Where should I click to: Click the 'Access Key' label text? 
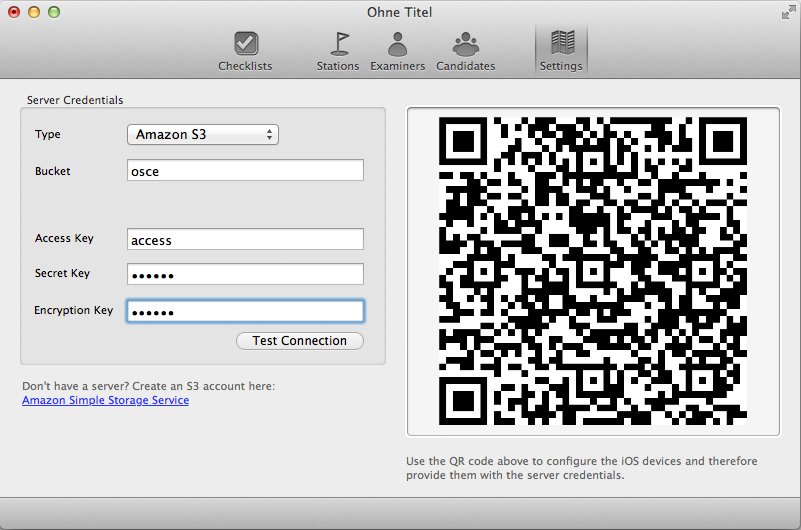(64, 238)
